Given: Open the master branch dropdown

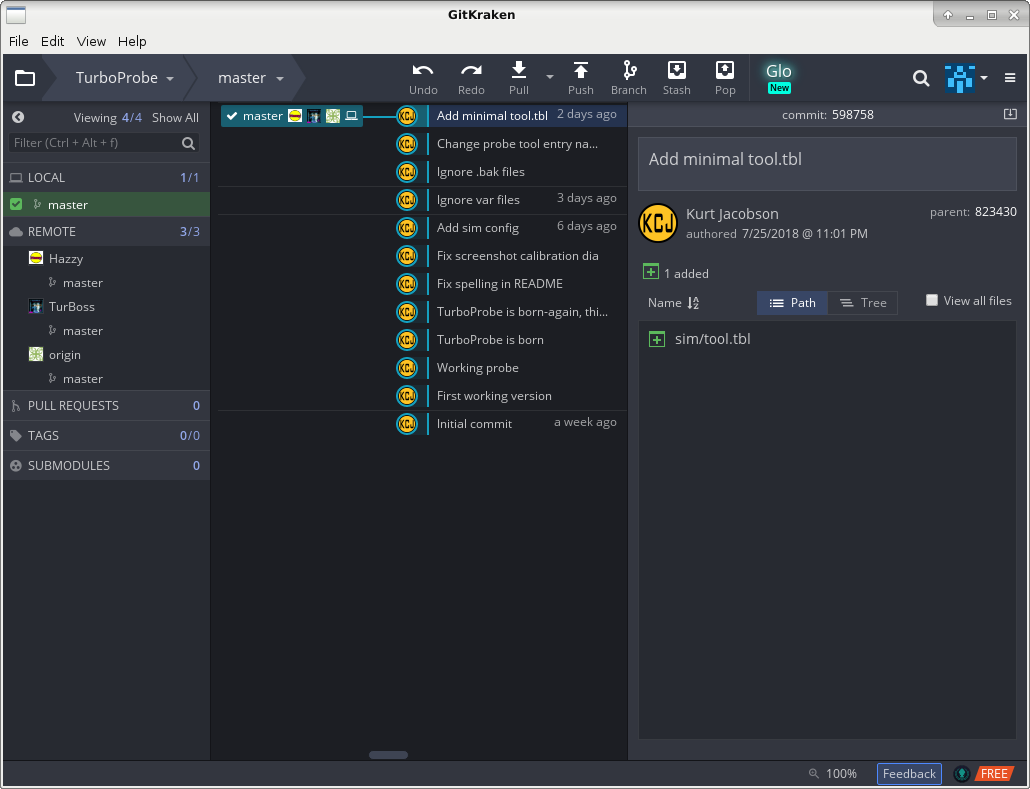Looking at the screenshot, I should pos(250,78).
